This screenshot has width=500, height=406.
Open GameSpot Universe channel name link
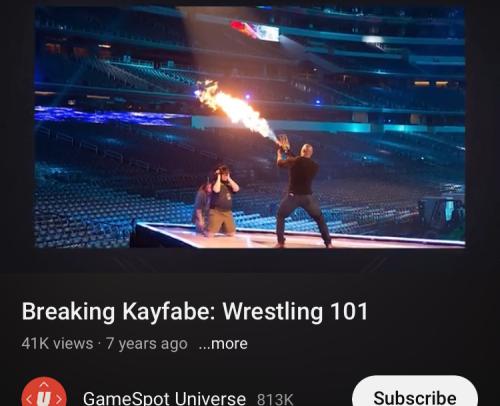click(x=164, y=398)
